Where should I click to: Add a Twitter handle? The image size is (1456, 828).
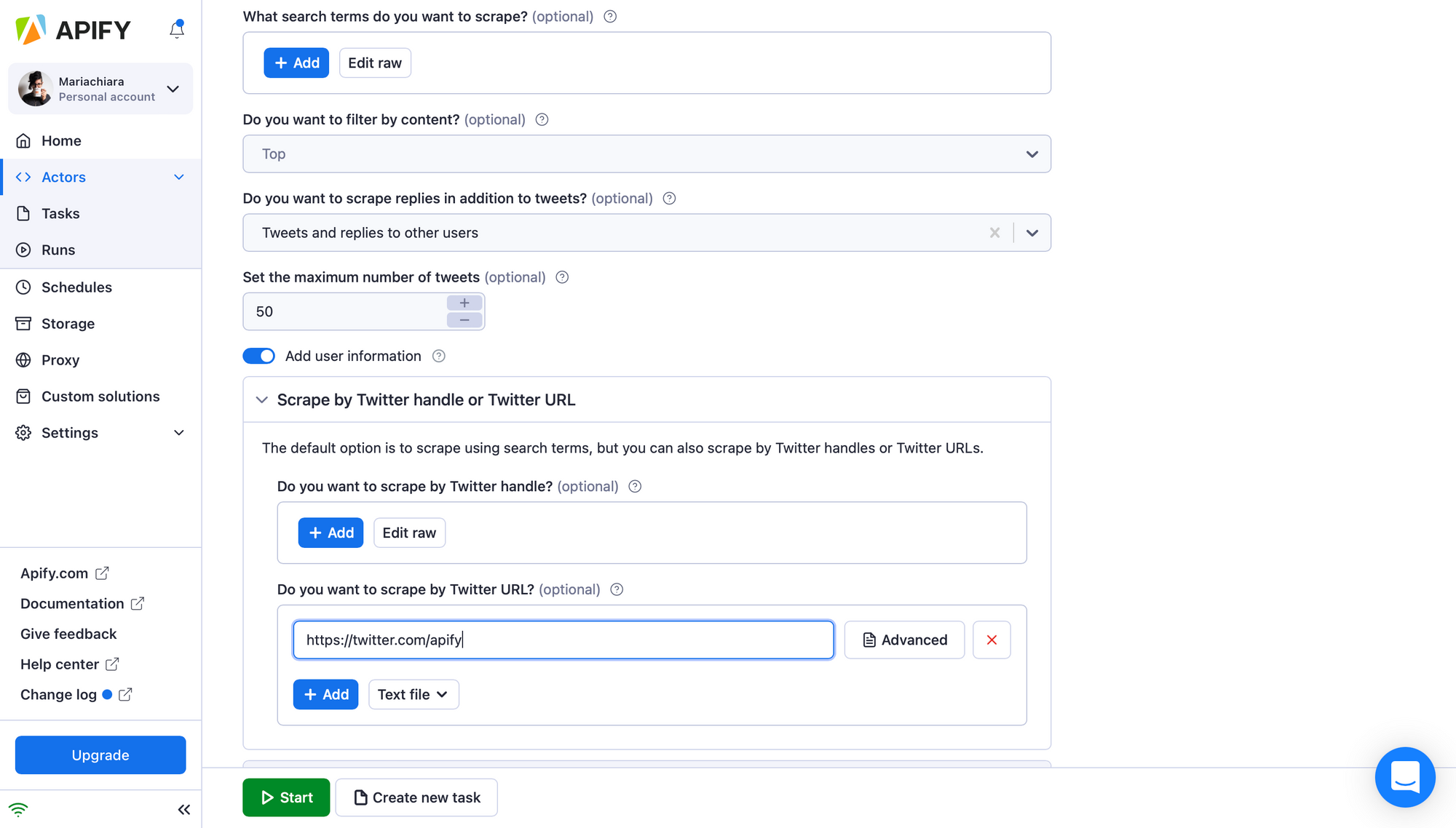(x=331, y=533)
